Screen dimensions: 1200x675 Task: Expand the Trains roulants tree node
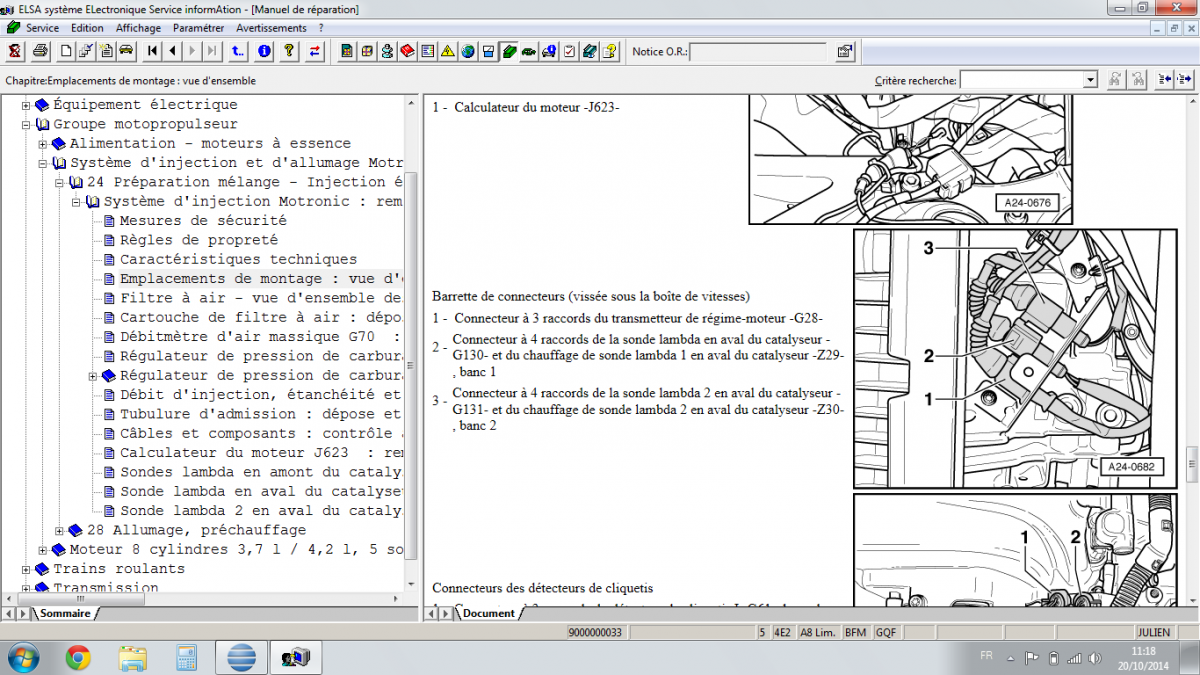27,569
